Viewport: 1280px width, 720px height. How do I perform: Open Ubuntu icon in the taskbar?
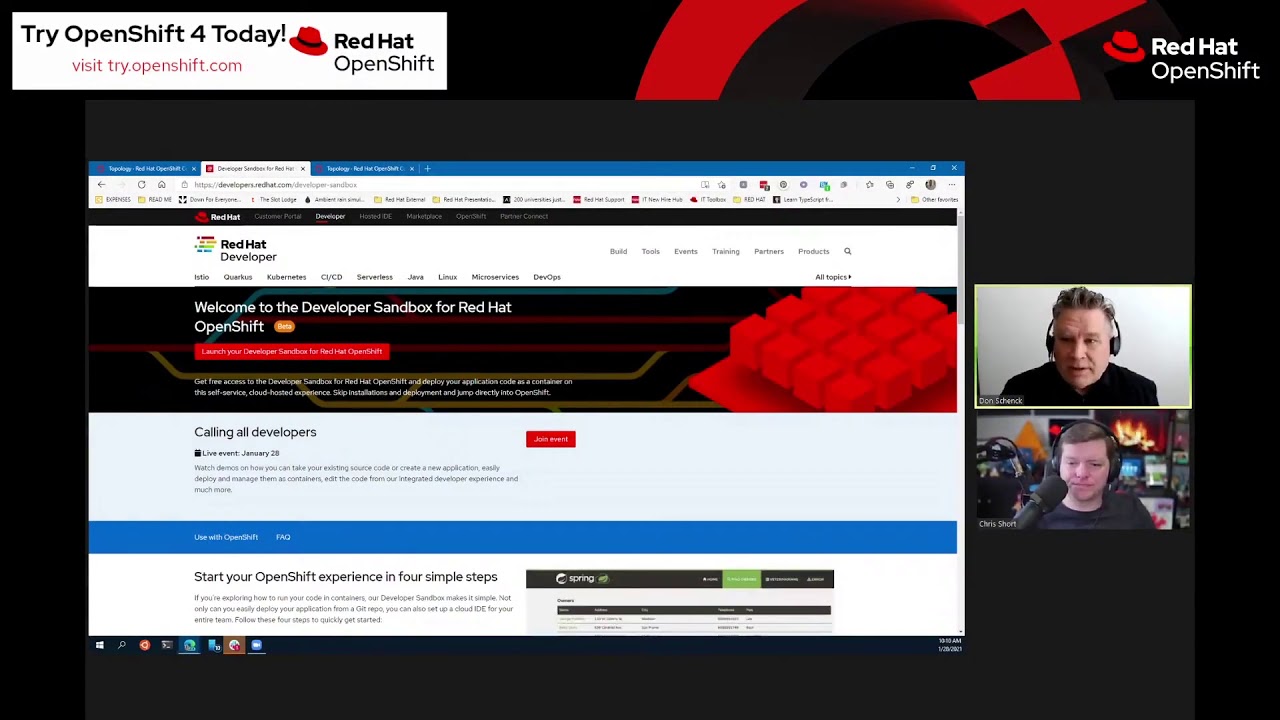click(144, 645)
